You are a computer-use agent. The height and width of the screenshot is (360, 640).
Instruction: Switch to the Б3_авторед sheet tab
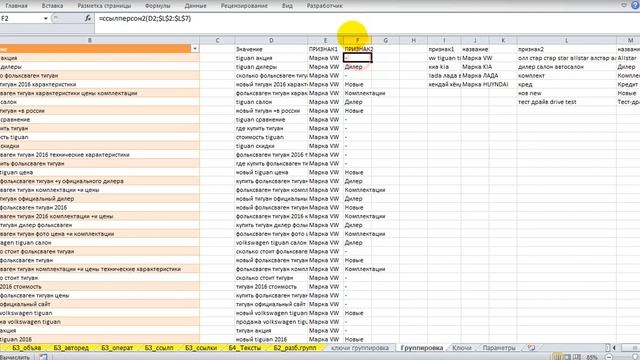click(71, 348)
